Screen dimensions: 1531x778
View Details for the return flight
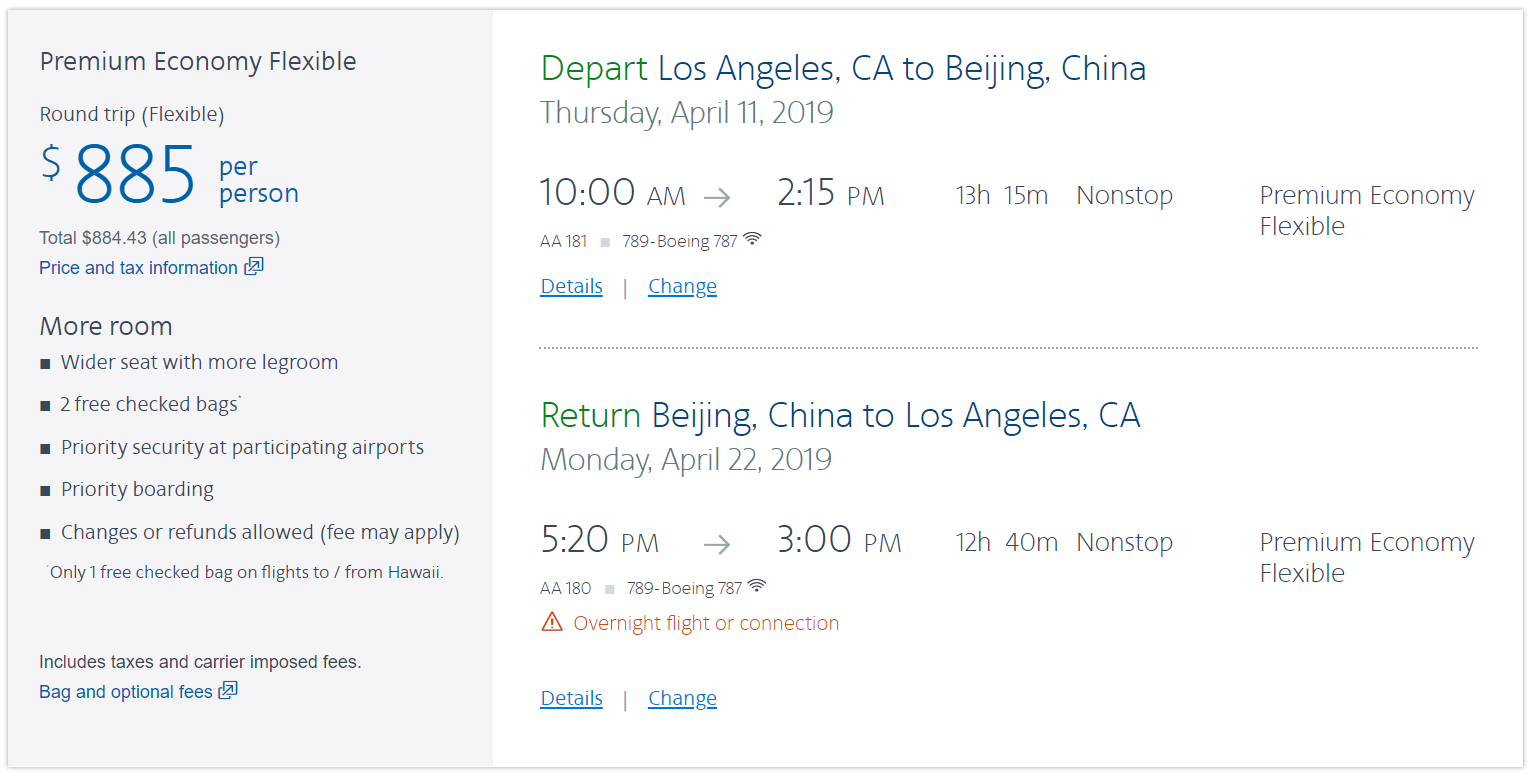point(571,699)
